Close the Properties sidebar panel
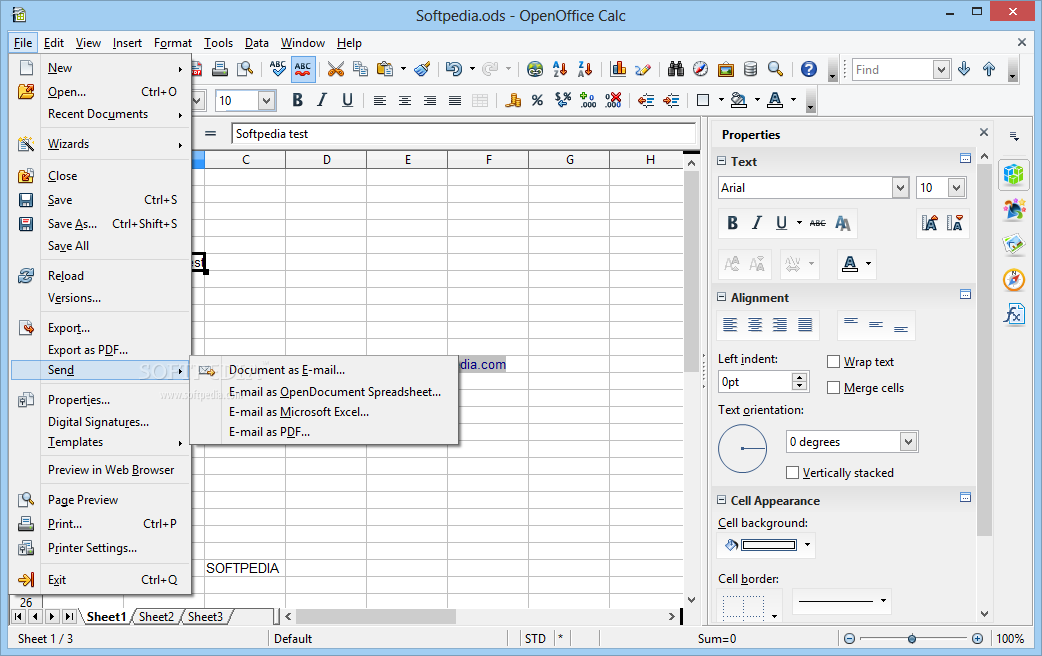This screenshot has width=1042, height=656. tap(984, 133)
